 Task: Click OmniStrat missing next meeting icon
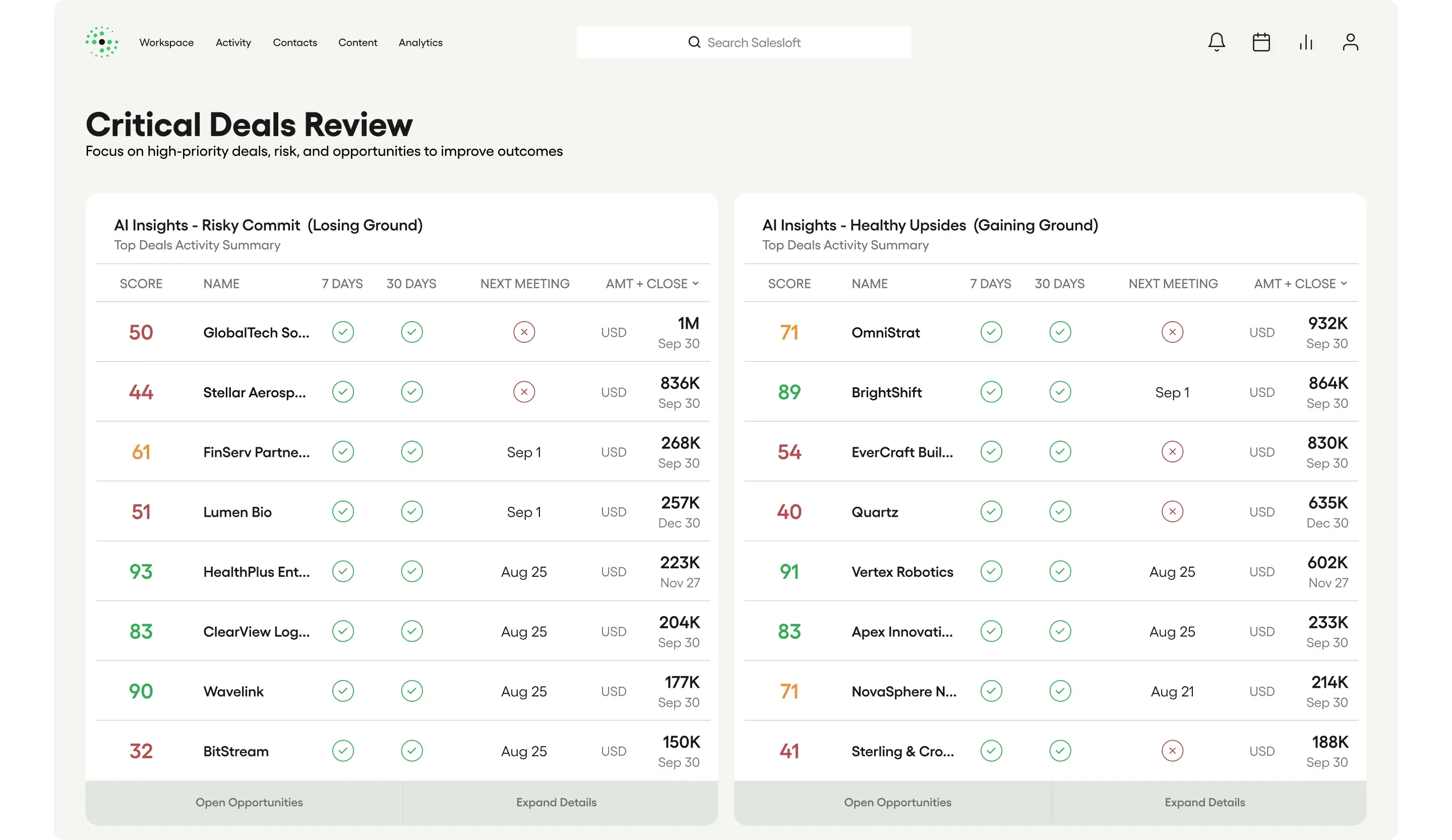[x=1172, y=332]
